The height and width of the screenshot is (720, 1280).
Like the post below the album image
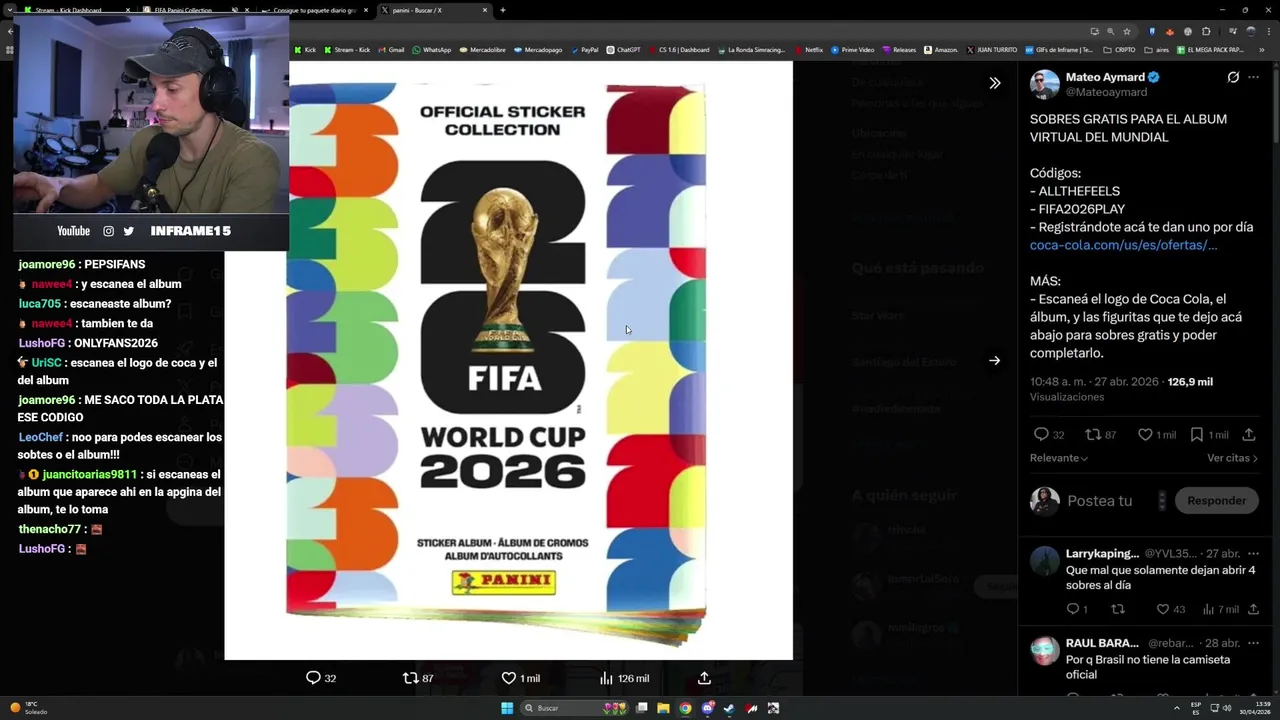click(508, 678)
